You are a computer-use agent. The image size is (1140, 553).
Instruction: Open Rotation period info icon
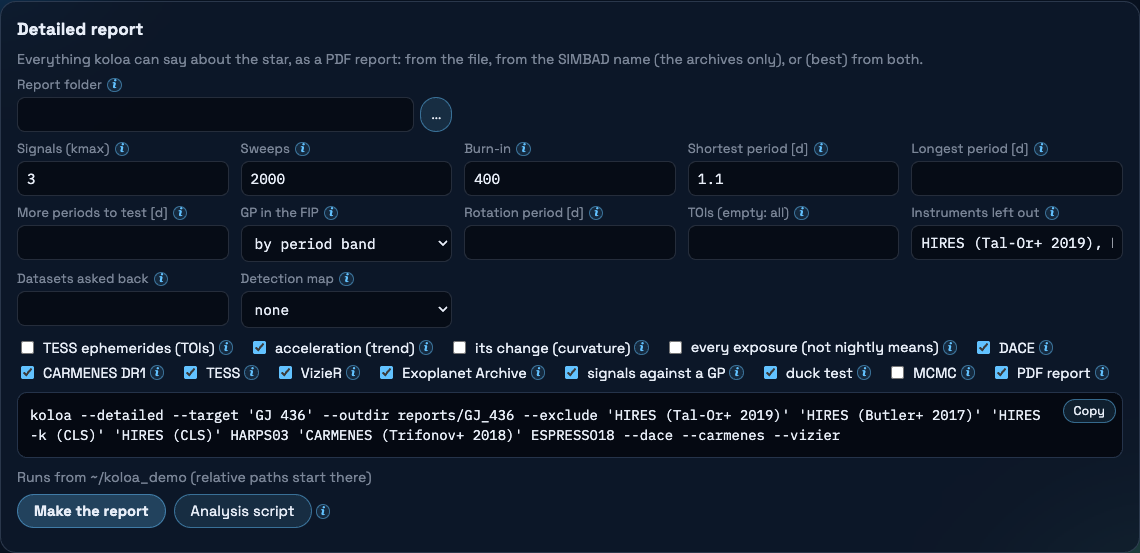pos(595,213)
